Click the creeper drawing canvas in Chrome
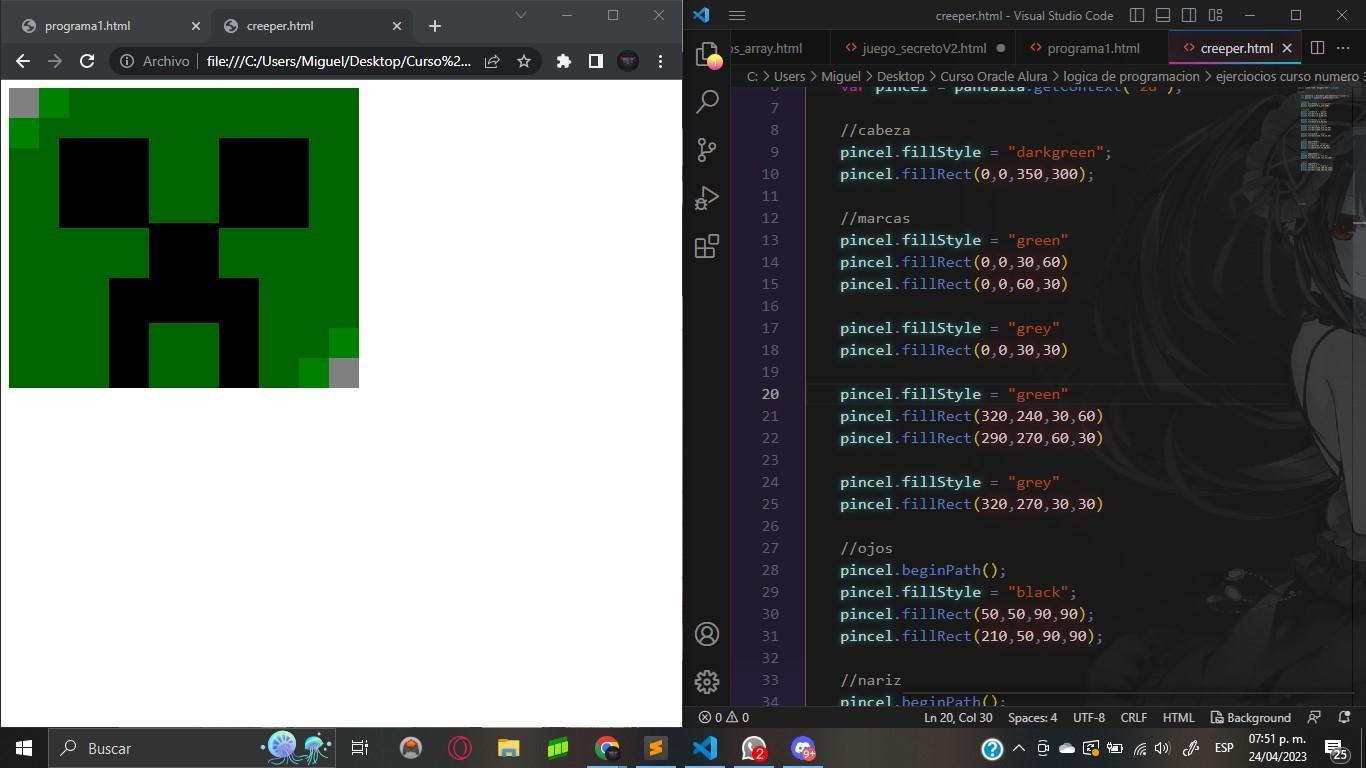1366x768 pixels. [x=184, y=238]
